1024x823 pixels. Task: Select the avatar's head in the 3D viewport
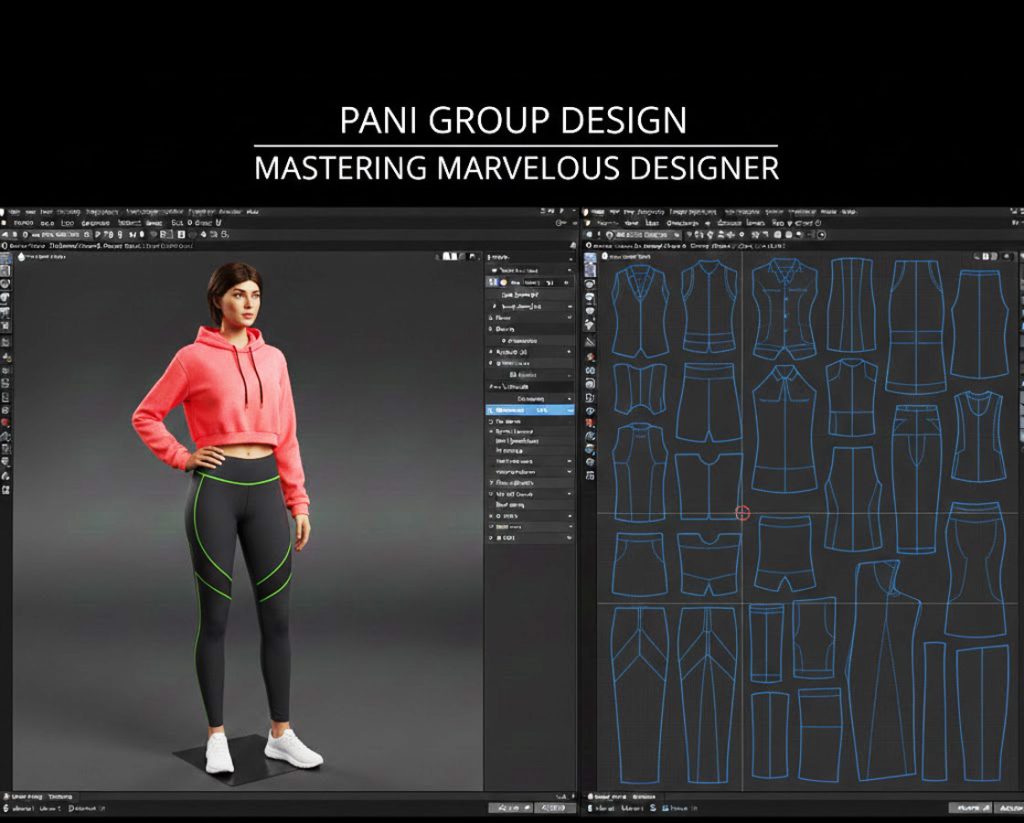click(x=236, y=297)
